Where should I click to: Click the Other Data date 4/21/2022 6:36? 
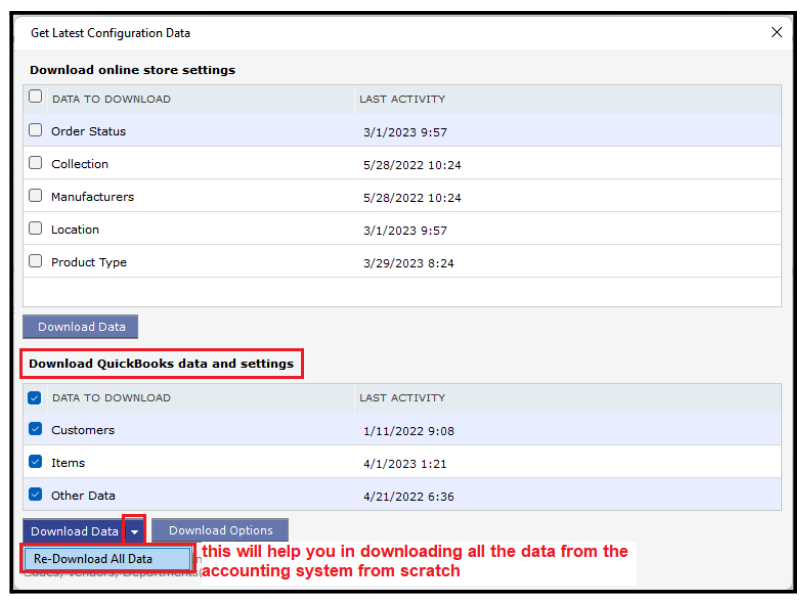tap(409, 497)
